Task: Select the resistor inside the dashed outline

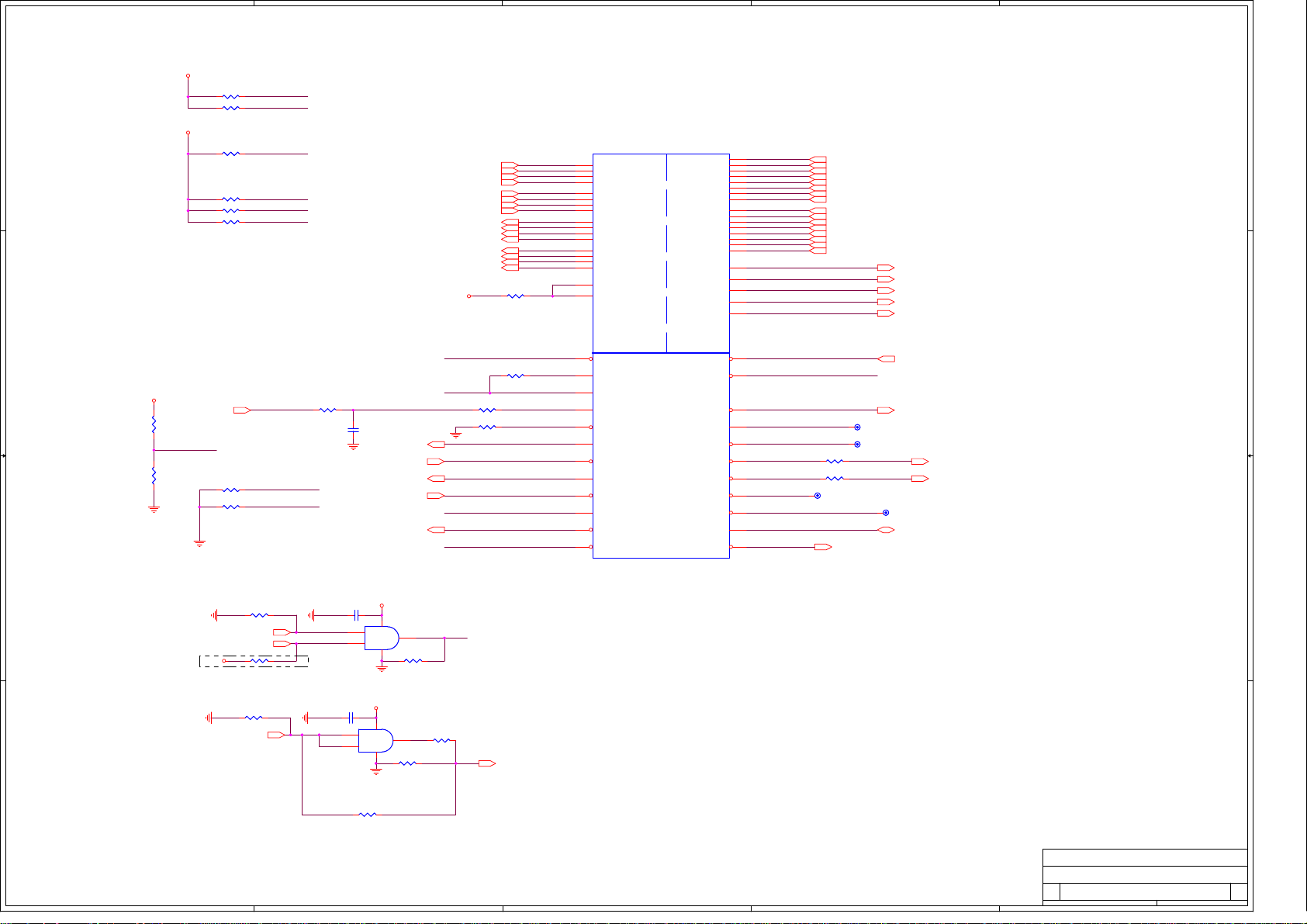Action: (x=260, y=661)
